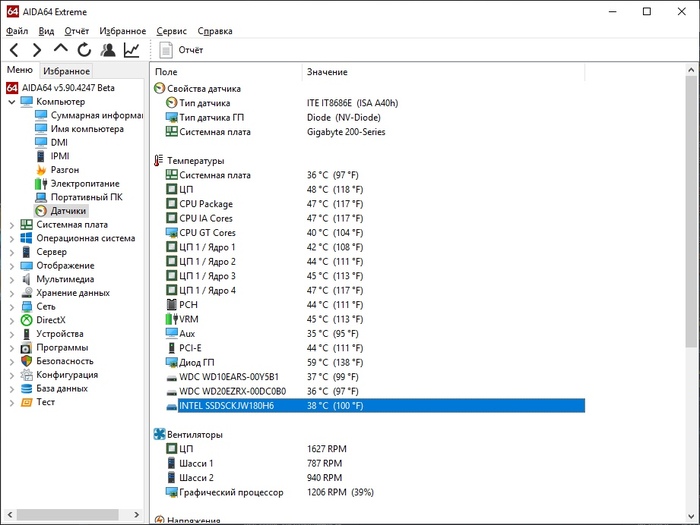Expand the Системная плата tree node
This screenshot has height=525, width=700.
(12, 225)
